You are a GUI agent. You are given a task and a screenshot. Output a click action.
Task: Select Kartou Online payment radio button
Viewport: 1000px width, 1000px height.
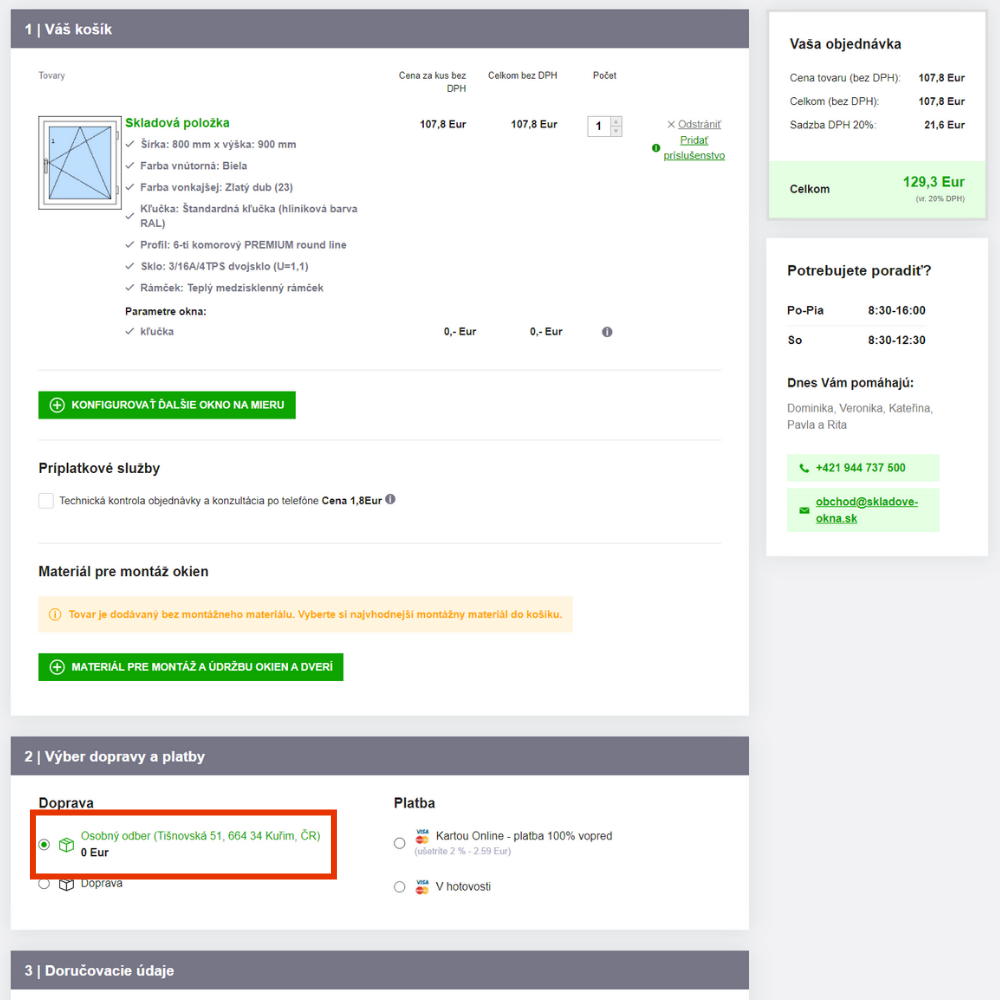(400, 843)
